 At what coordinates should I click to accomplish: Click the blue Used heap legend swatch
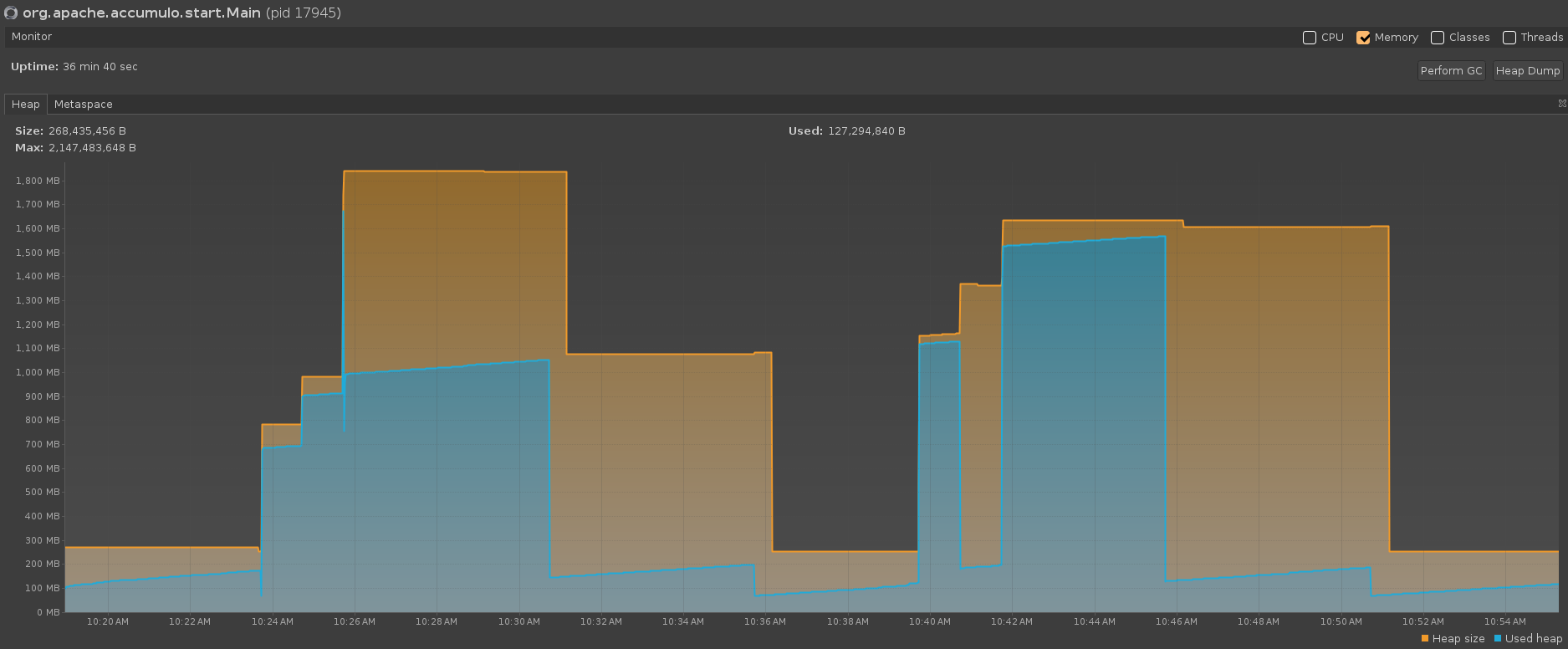1498,639
